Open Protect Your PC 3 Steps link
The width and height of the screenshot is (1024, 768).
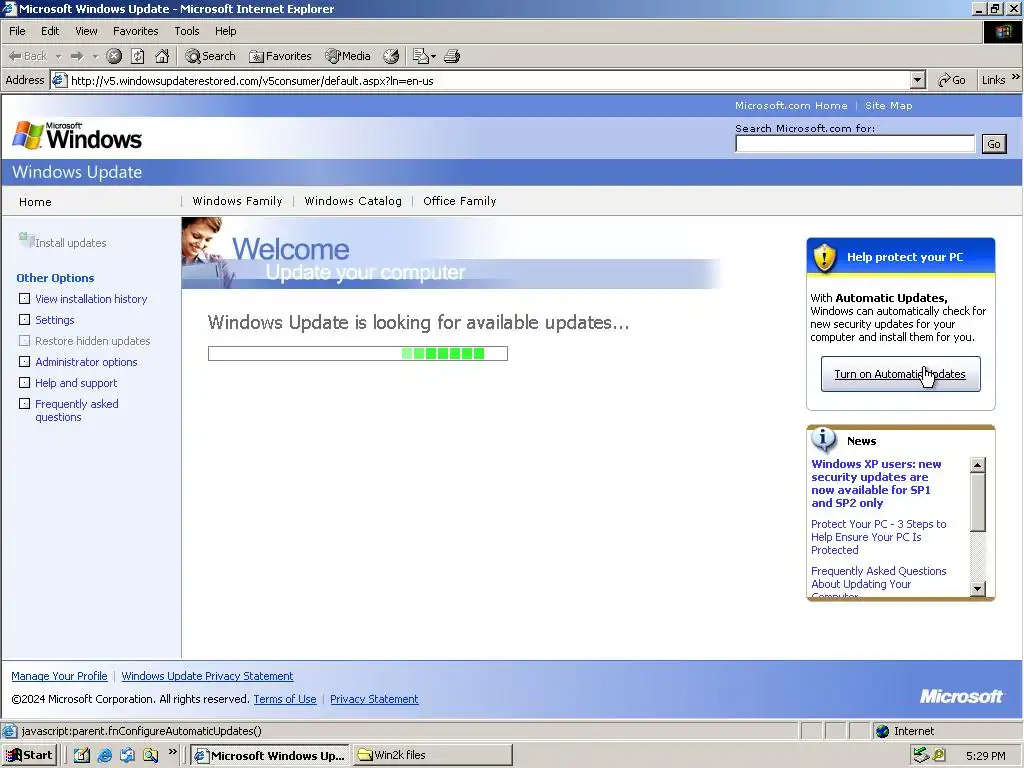click(x=878, y=537)
